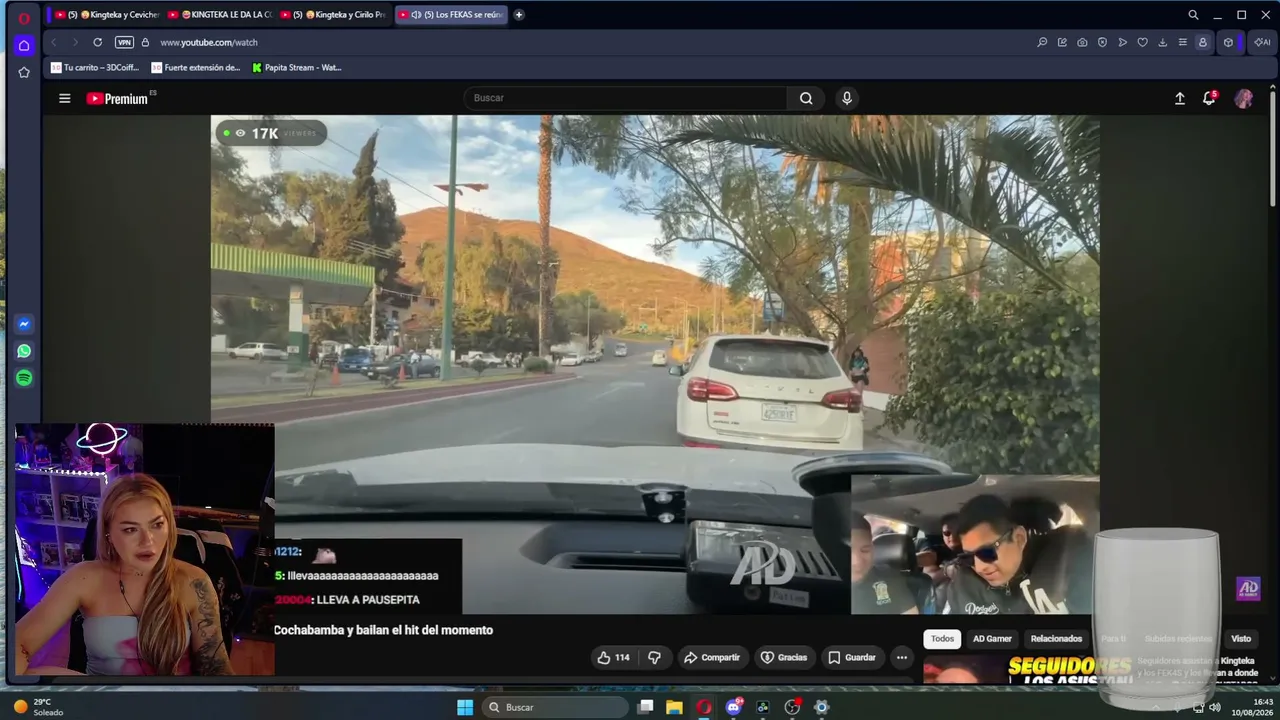Viewport: 1280px width, 720px height.
Task: Open bookmarks star in Opera sidebar
Action: click(x=24, y=72)
